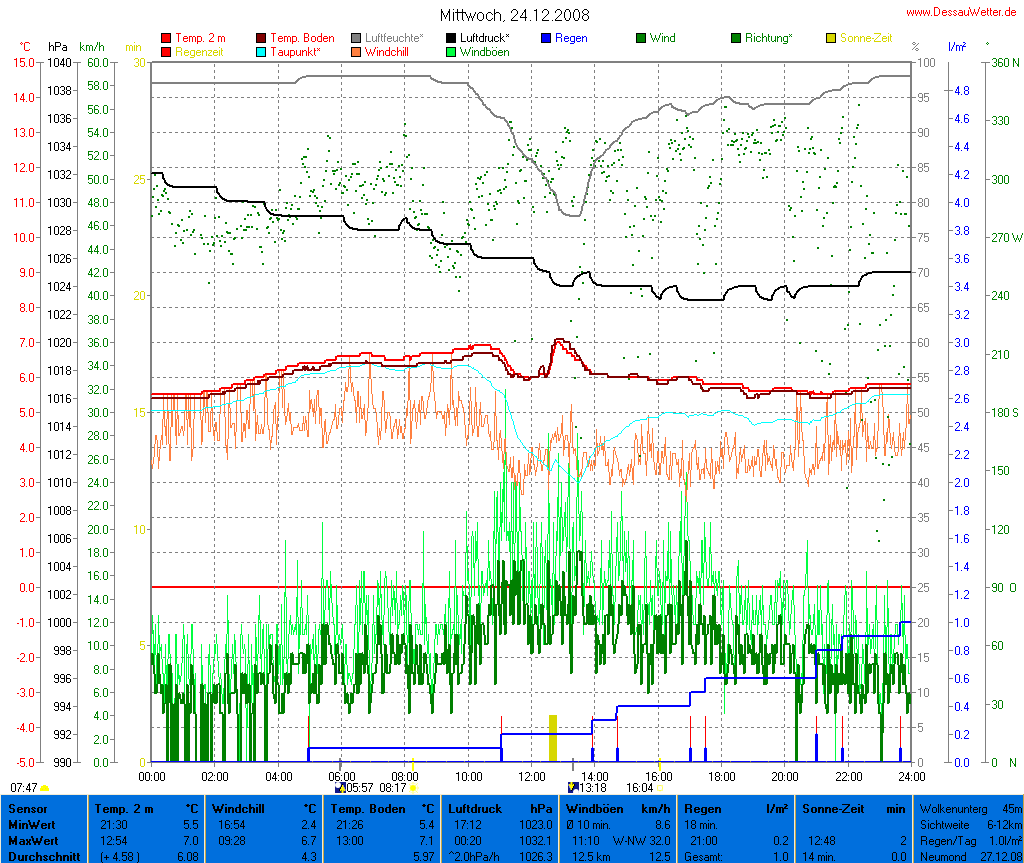Click the yellow Sonne-Zeit legend square
This screenshot has height=863, width=1024.
(832, 38)
